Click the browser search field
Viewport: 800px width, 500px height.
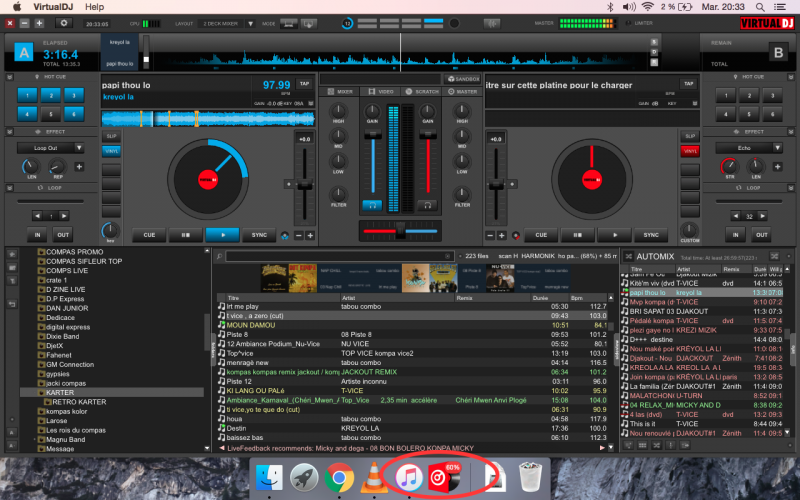click(339, 256)
